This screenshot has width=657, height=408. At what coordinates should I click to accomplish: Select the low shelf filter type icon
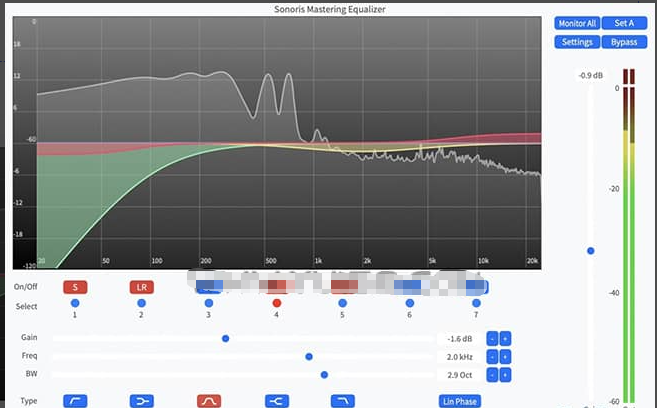pos(142,401)
